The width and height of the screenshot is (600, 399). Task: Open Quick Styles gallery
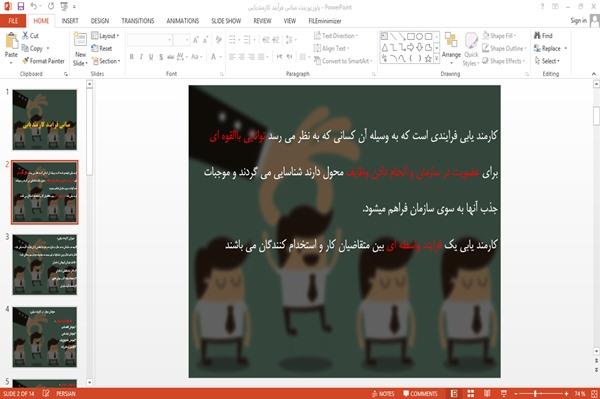pos(471,50)
